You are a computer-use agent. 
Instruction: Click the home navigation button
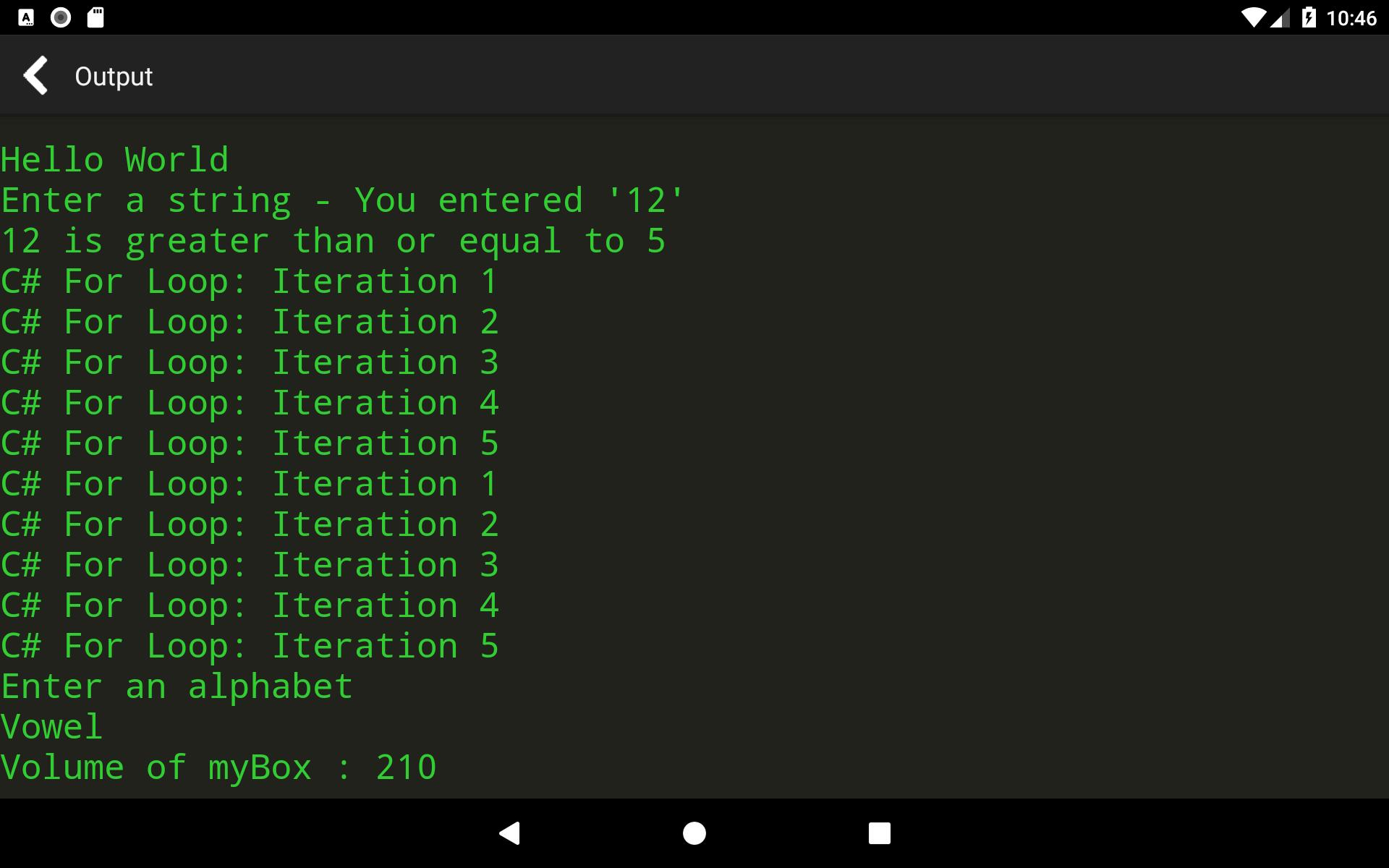click(694, 831)
